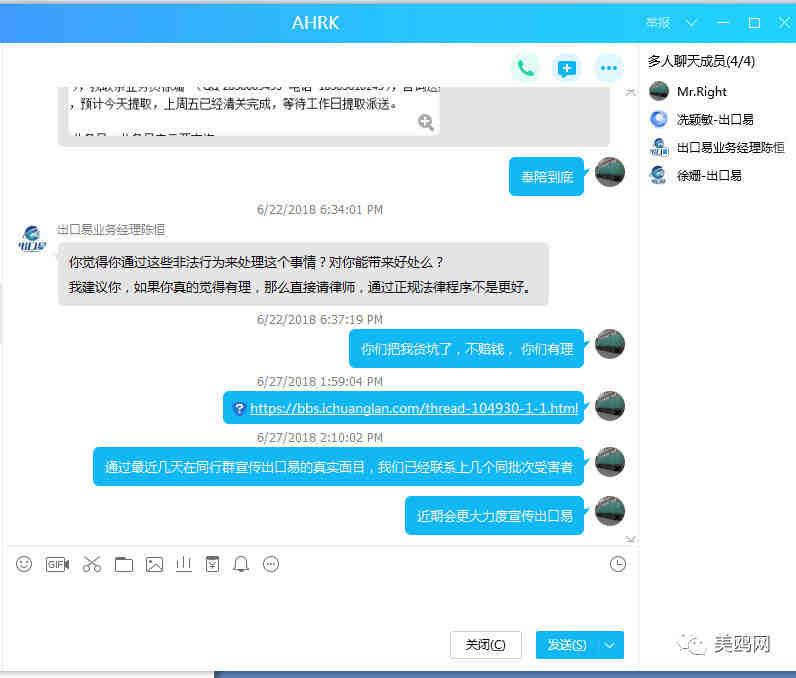Minimize the AHRK chat window

[723, 23]
